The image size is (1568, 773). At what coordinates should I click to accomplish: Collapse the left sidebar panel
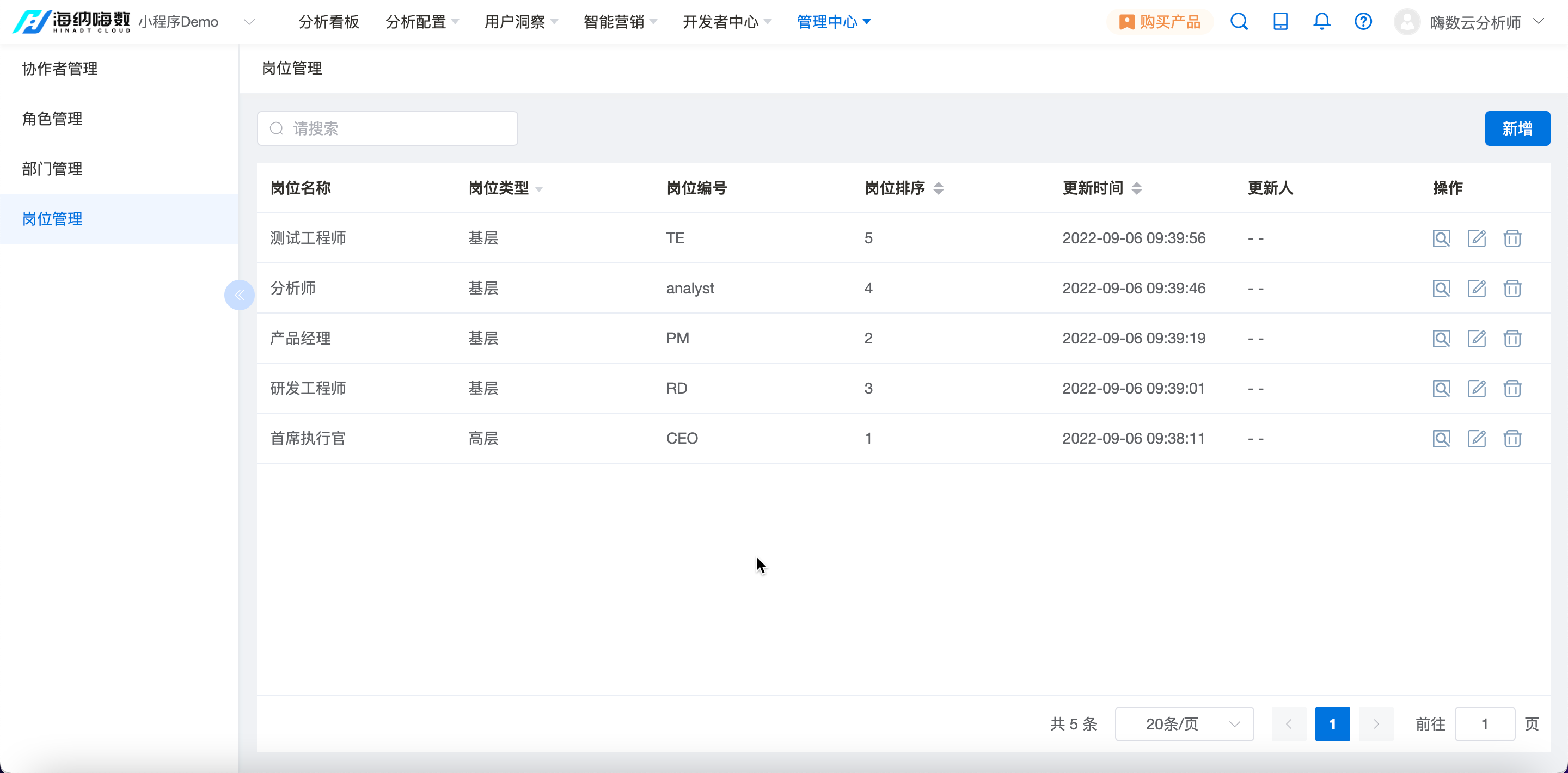(239, 295)
